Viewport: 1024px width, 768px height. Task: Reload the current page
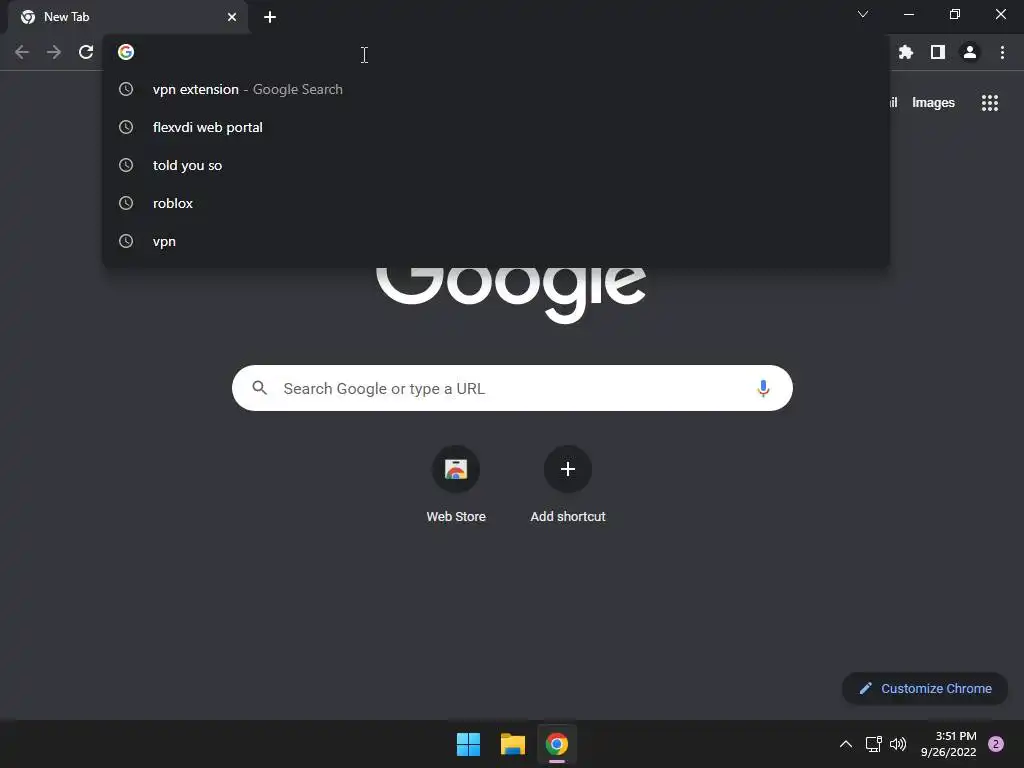(x=86, y=52)
